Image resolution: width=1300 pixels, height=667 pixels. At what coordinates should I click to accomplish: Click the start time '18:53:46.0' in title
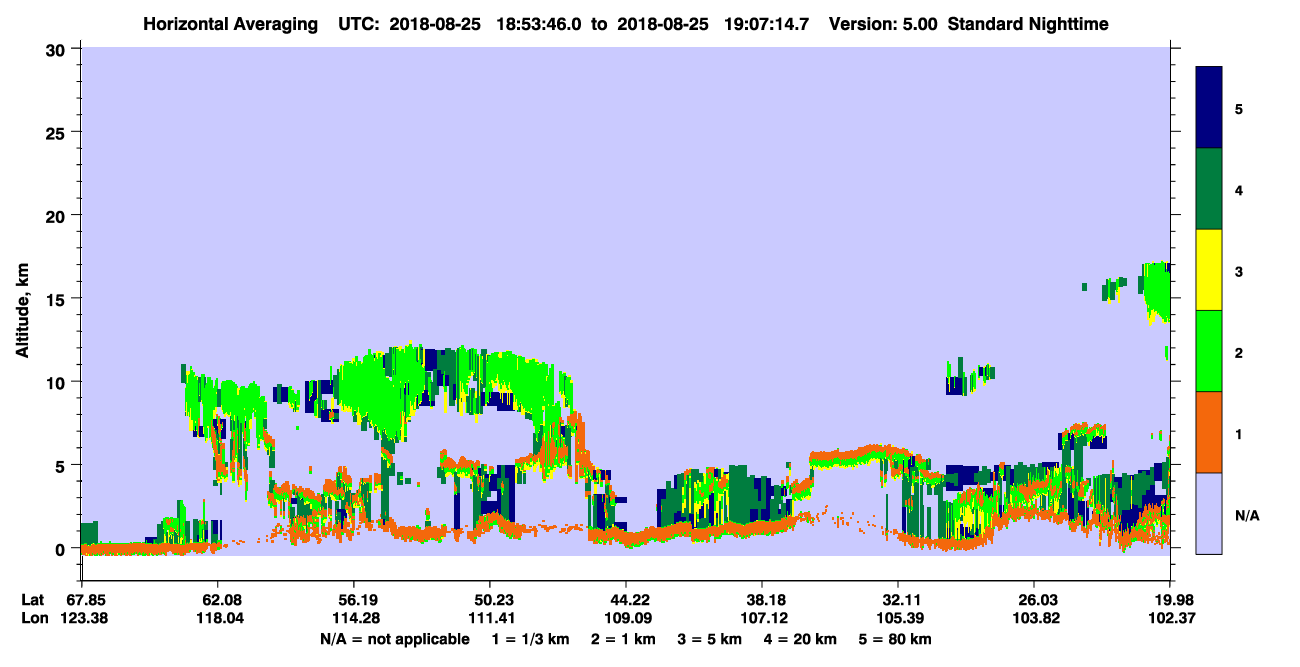point(540,23)
